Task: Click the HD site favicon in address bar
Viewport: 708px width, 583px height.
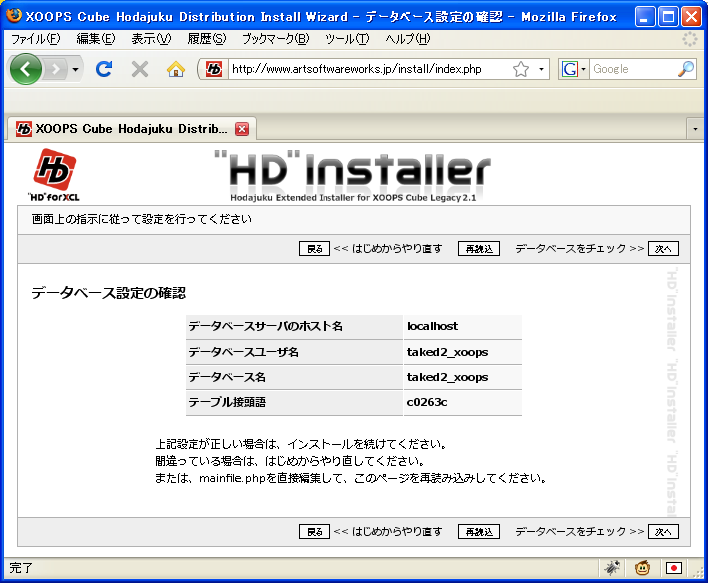Action: point(214,69)
